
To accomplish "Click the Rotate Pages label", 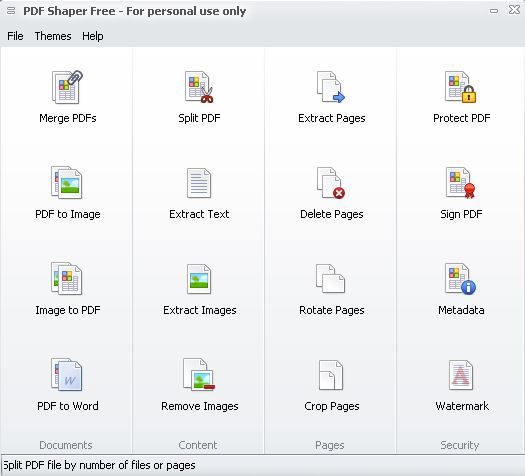I will click(331, 310).
